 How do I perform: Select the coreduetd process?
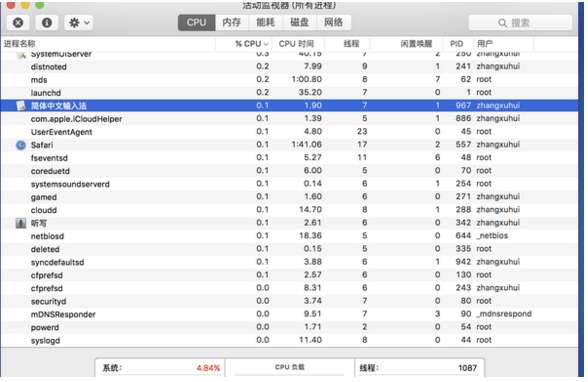click(50, 171)
